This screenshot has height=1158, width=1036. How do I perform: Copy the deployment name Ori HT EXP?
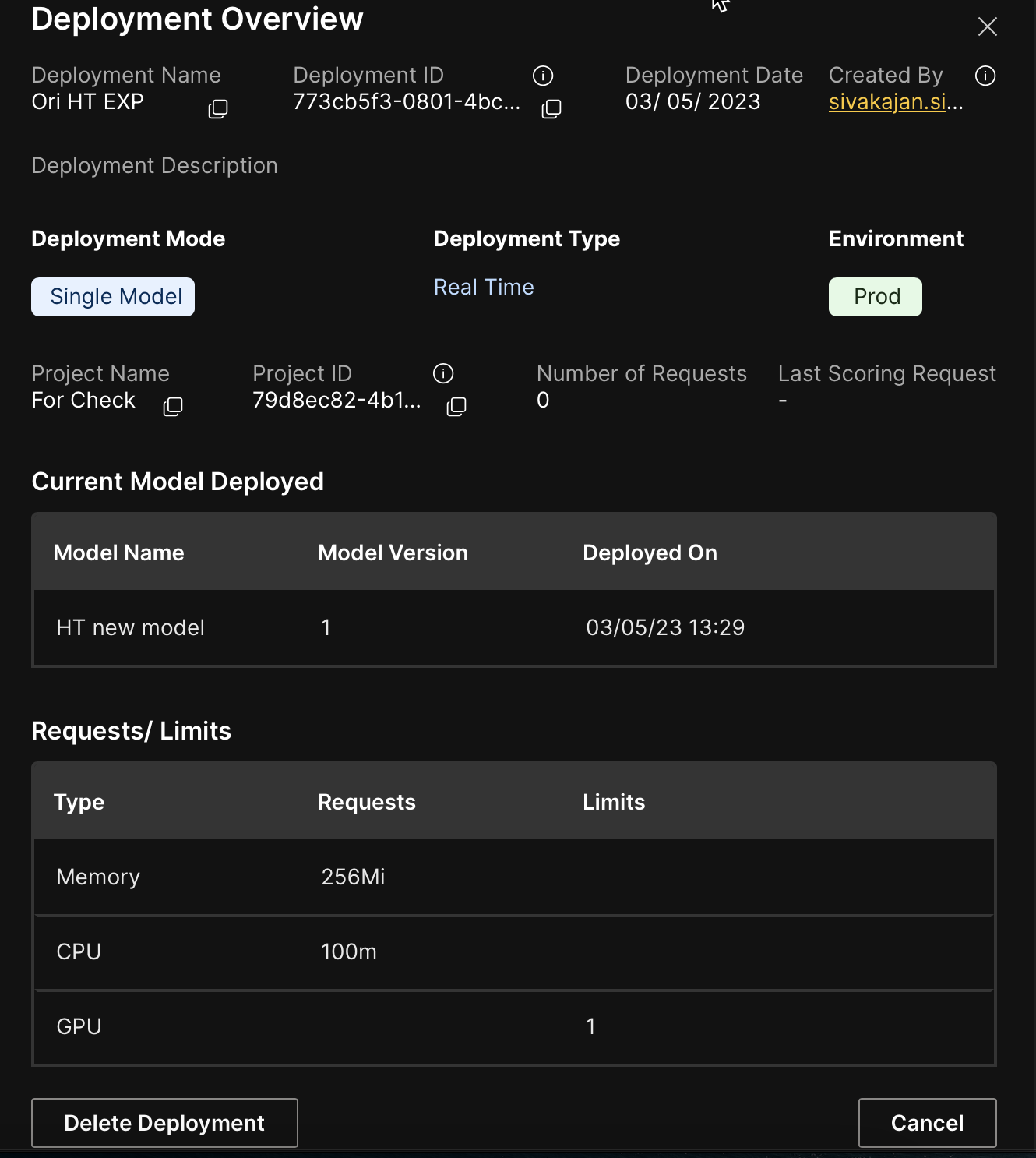pos(218,108)
